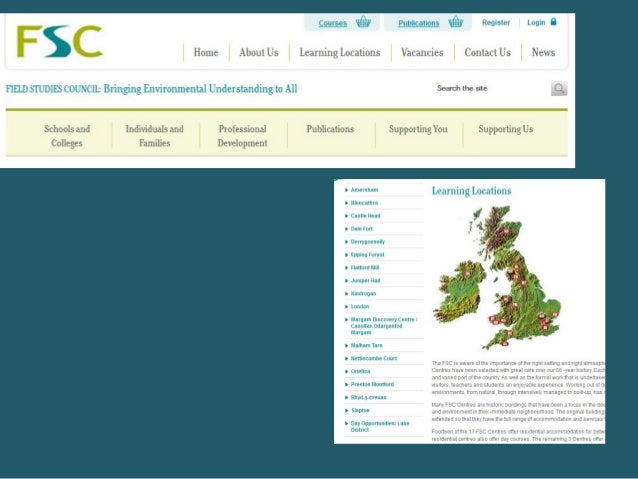Open Nettlecombe Court location link
638x479 pixels.
[x=374, y=359]
